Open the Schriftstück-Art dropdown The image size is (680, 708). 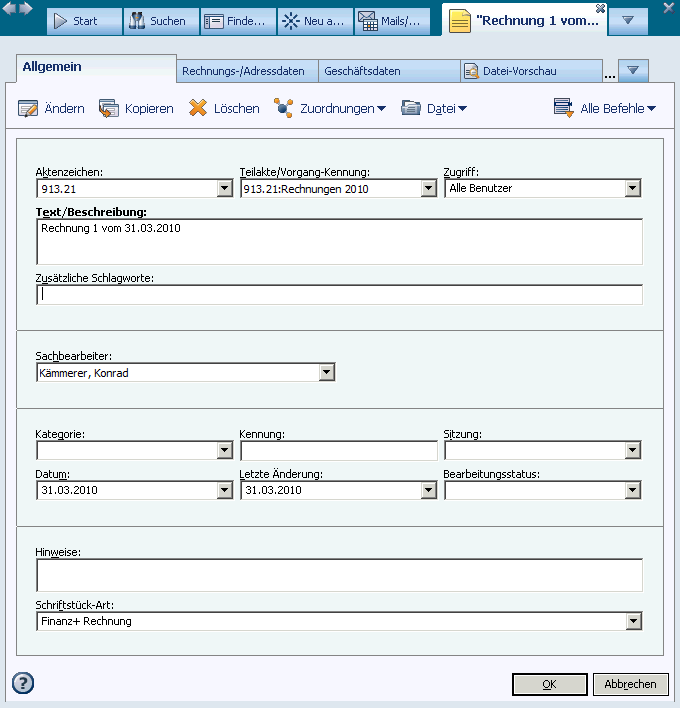click(x=632, y=621)
